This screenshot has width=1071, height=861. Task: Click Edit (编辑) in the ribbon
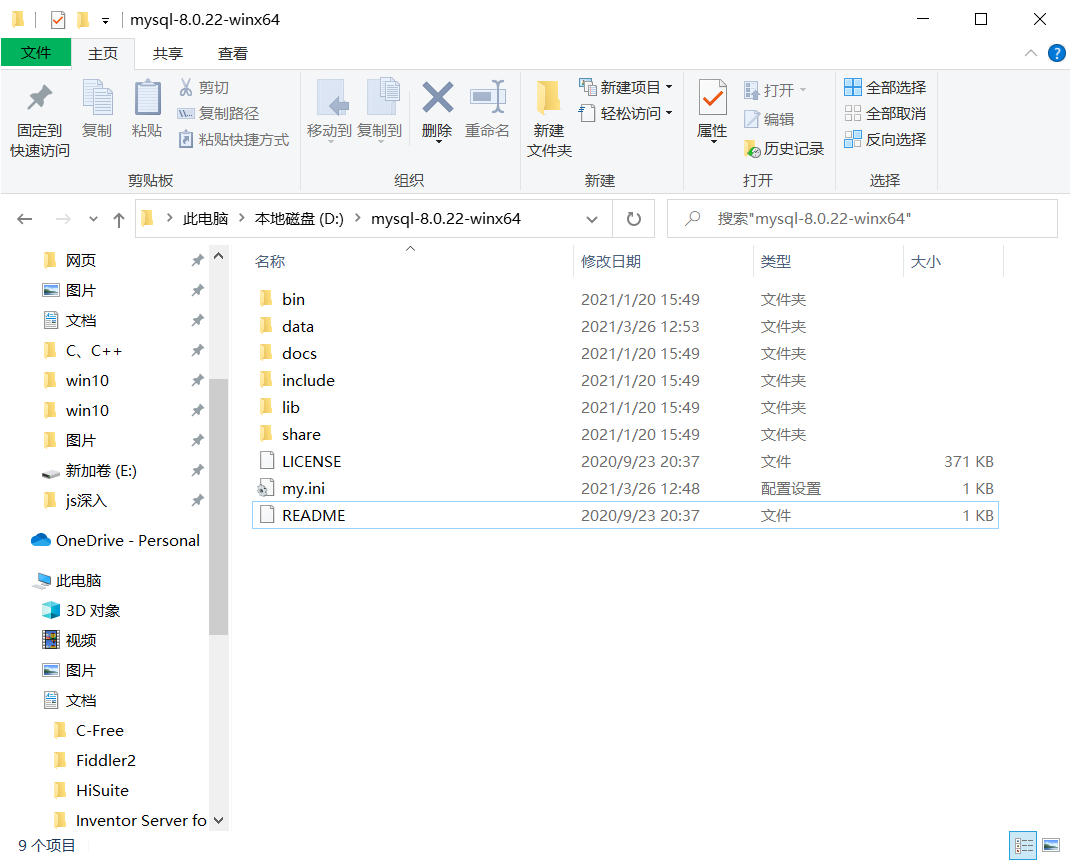click(770, 119)
